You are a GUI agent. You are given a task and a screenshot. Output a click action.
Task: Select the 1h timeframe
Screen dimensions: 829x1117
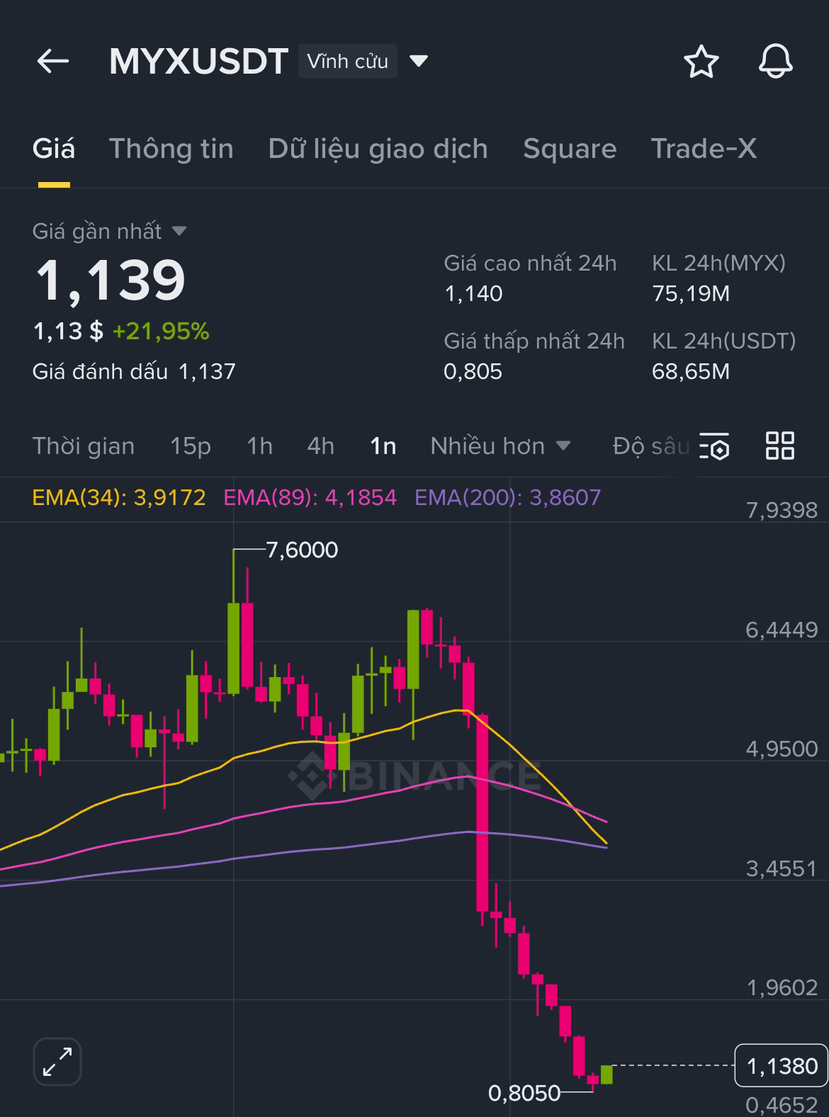point(259,447)
